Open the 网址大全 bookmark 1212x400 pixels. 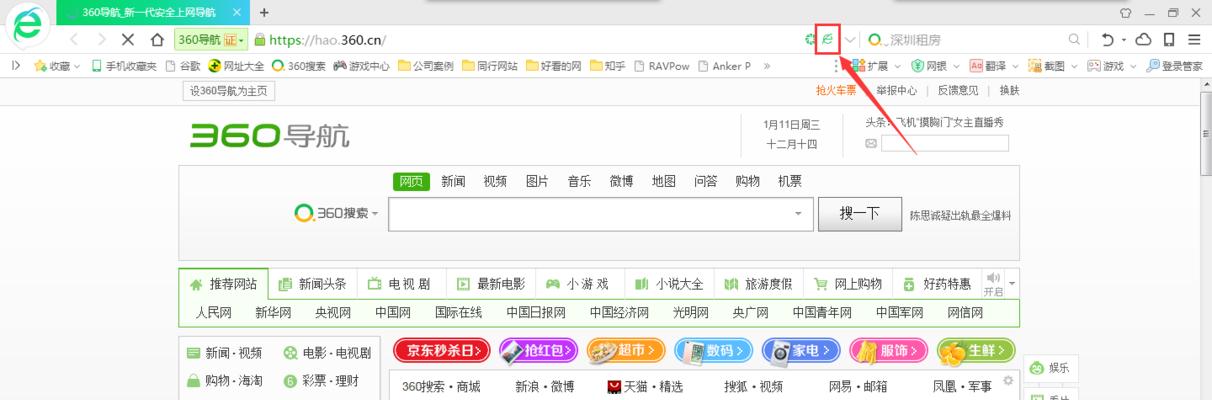pos(237,66)
